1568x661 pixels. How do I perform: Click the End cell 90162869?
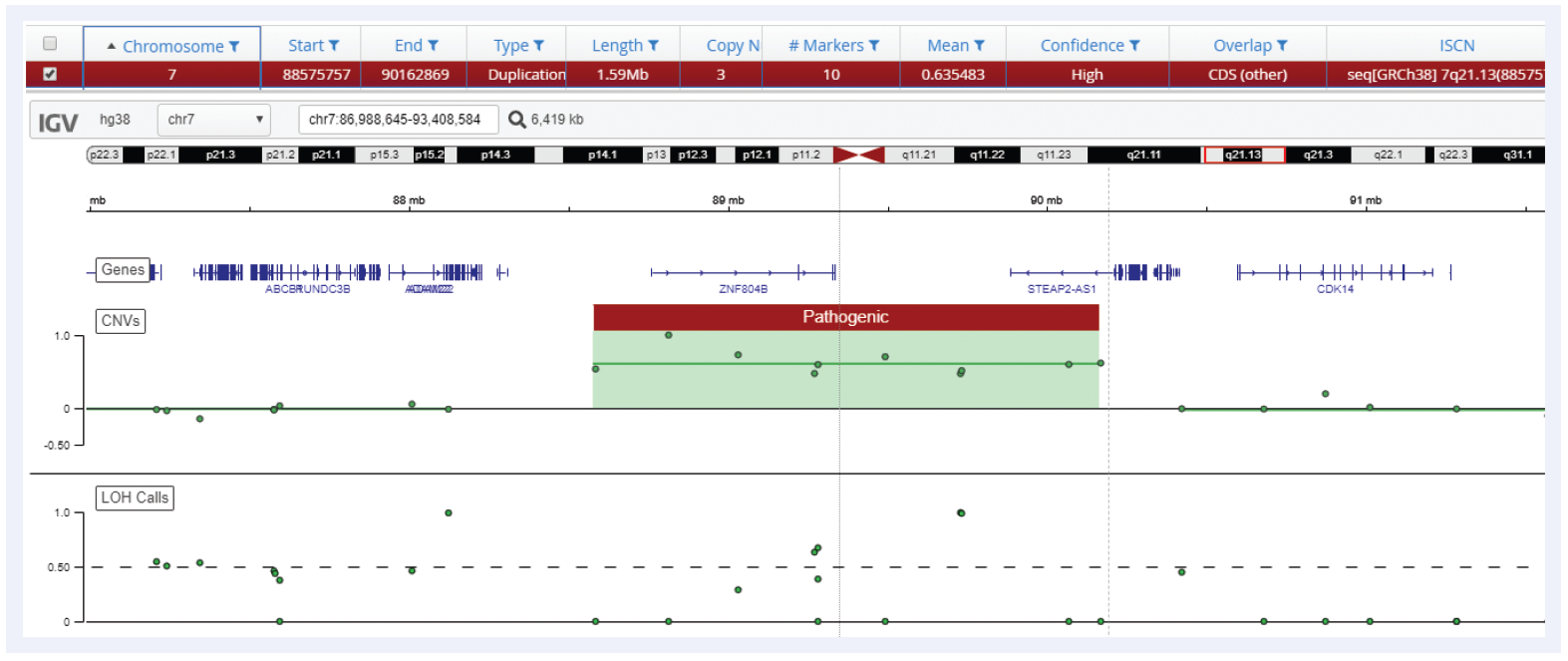click(x=415, y=75)
